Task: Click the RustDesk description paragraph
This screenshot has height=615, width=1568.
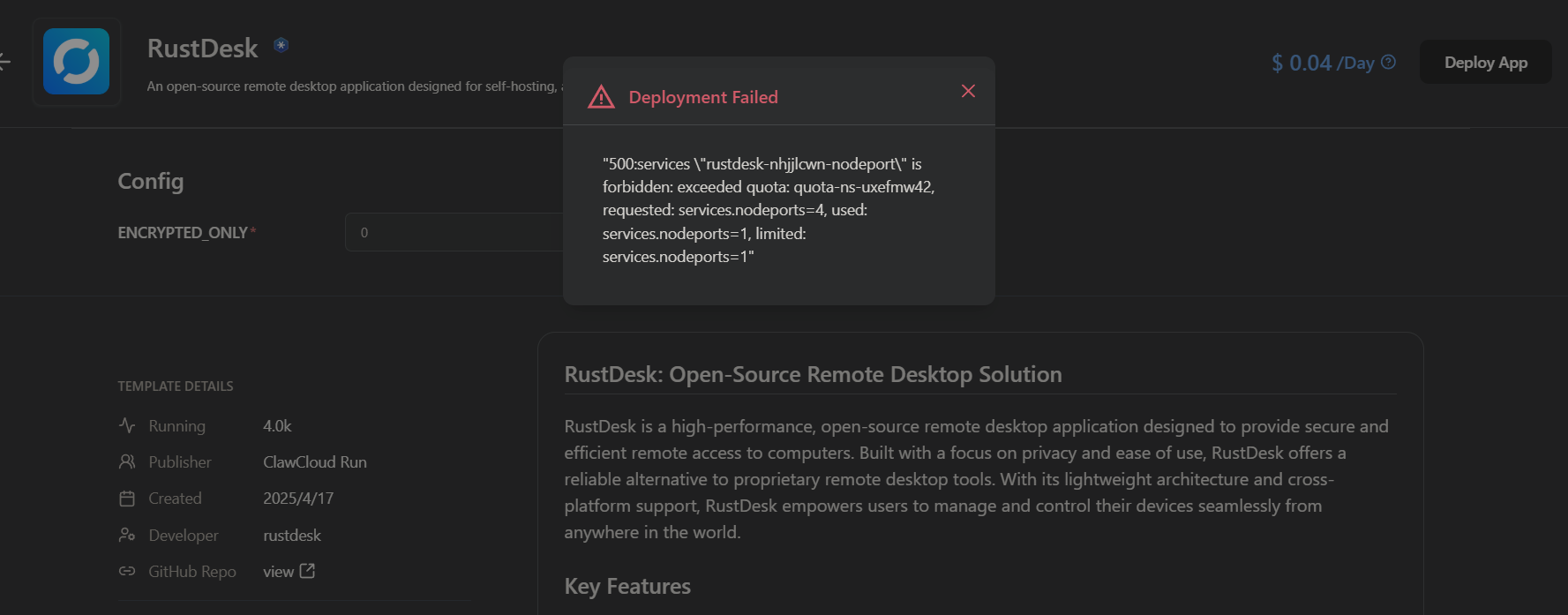Action: pyautogui.click(x=977, y=479)
